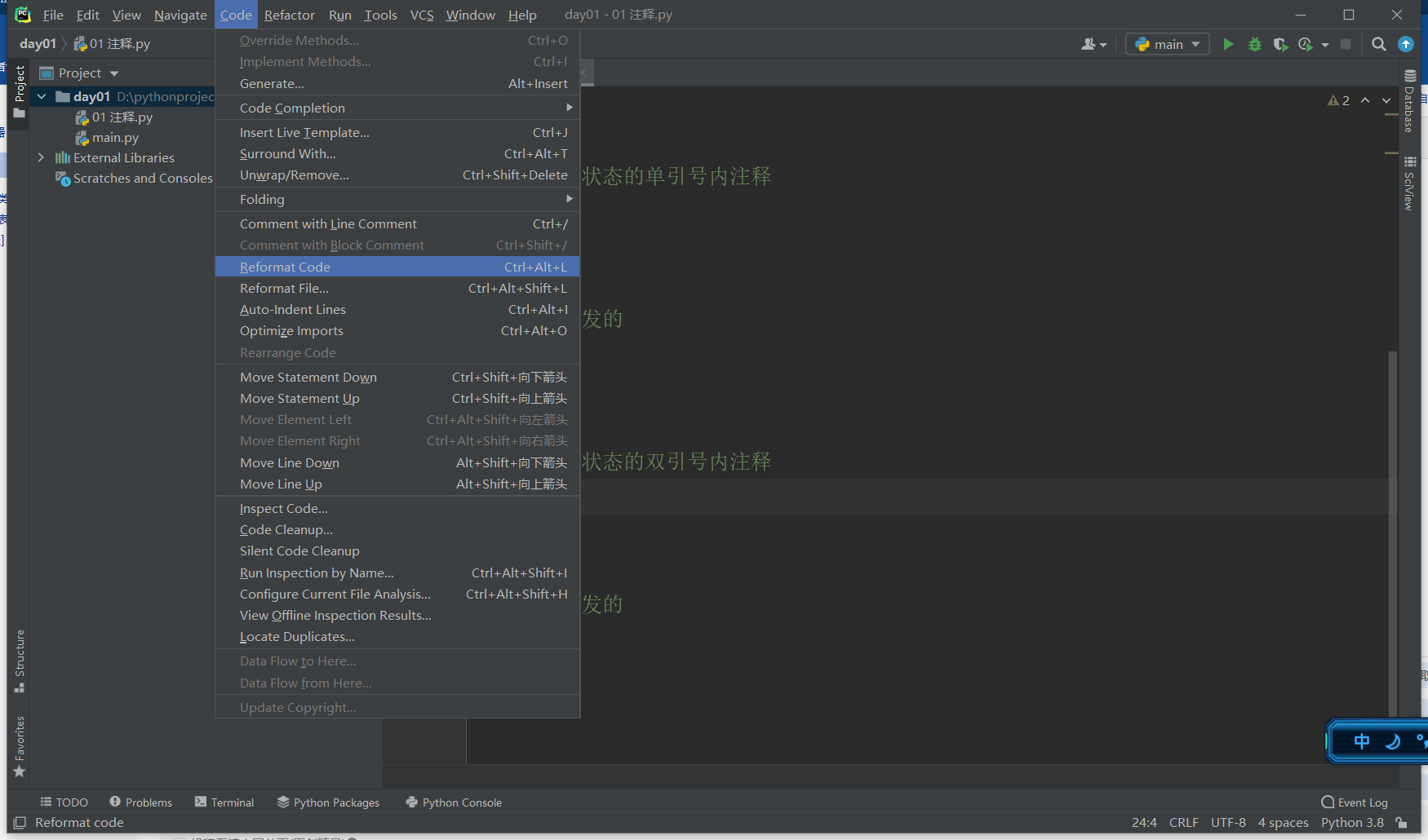Viewport: 1428px width, 840px height.
Task: Open the File menu
Action: (53, 15)
